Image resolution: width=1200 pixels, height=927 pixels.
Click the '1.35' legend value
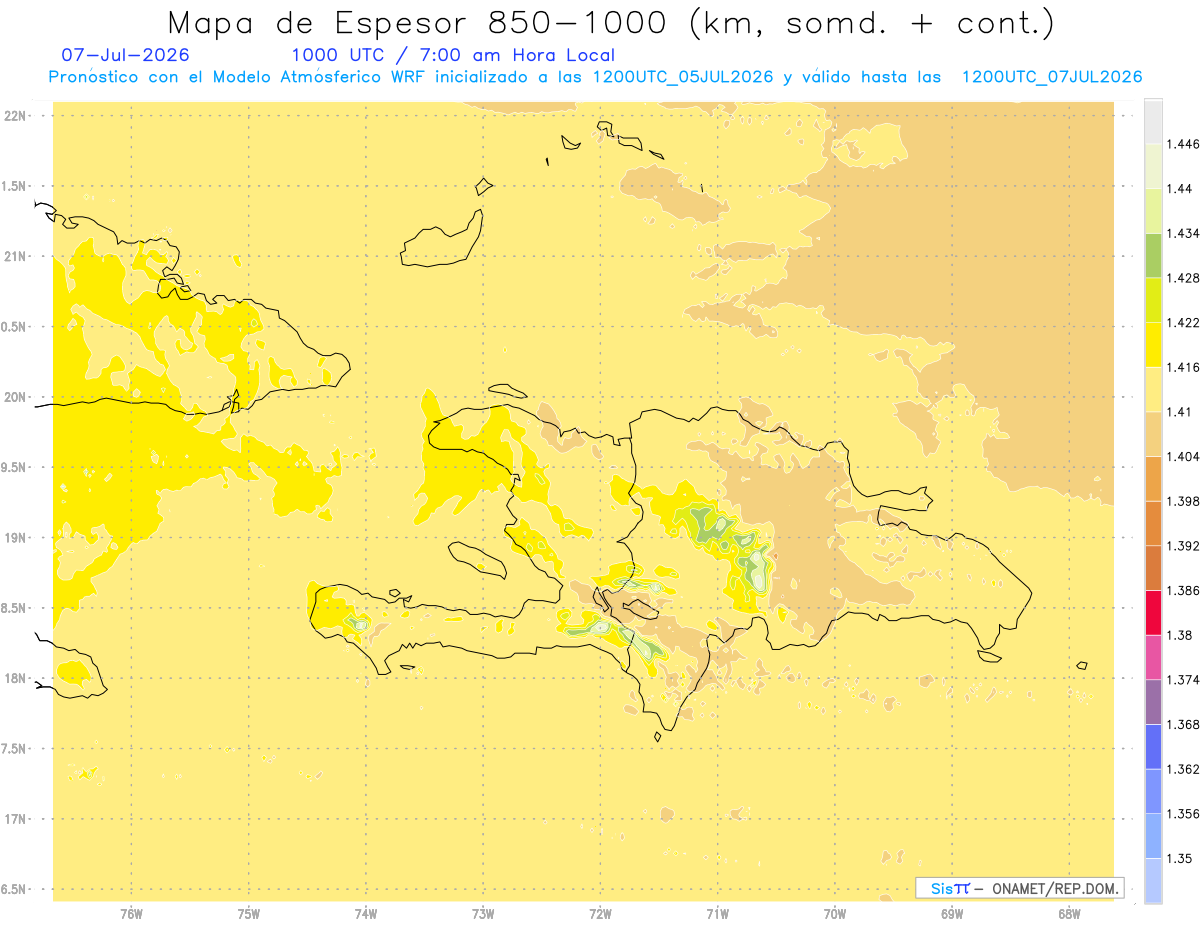(x=1180, y=858)
